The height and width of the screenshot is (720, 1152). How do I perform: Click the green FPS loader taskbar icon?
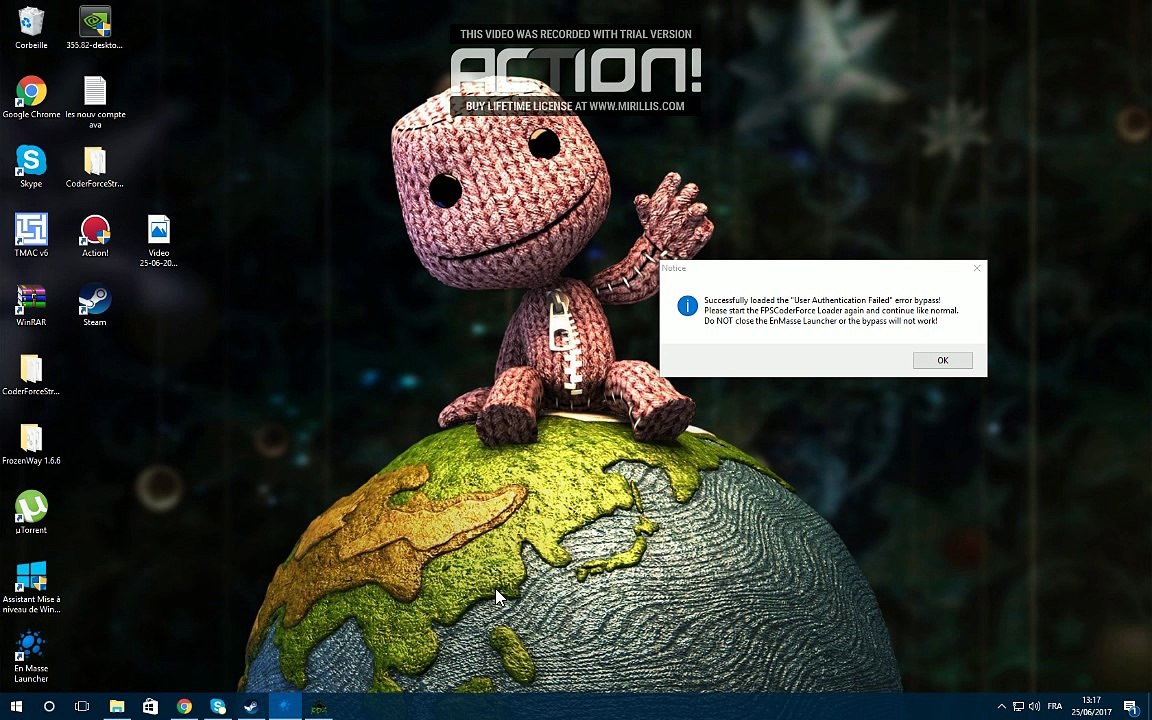(319, 706)
